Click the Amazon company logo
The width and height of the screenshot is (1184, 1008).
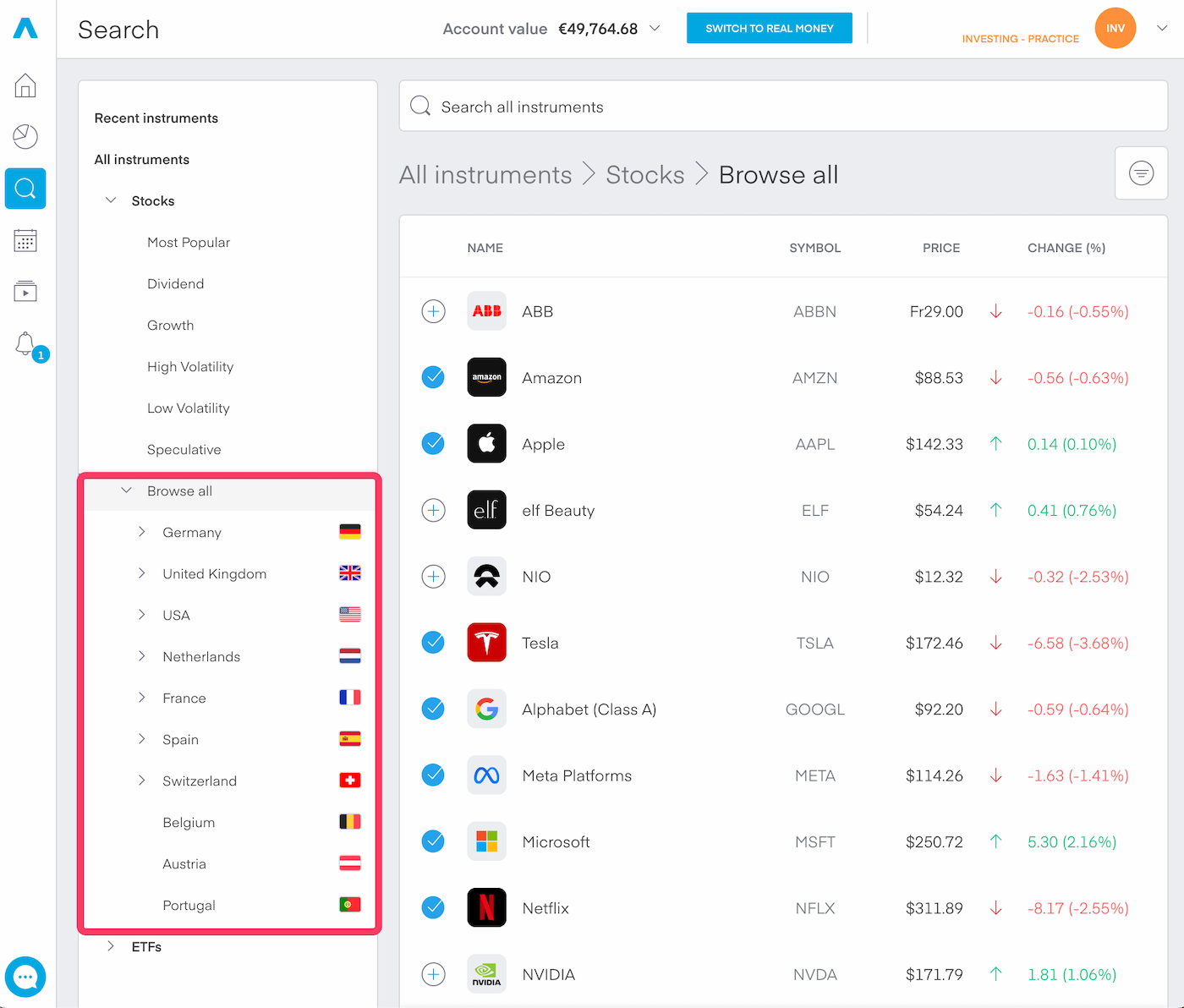486,377
